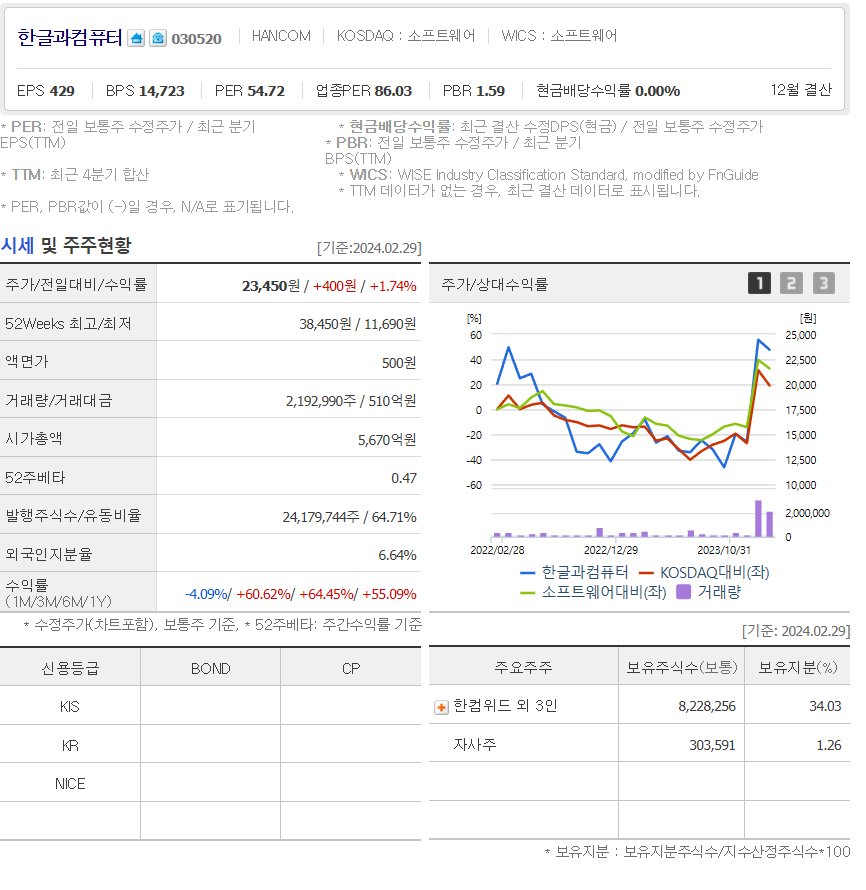The height and width of the screenshot is (890, 866).
Task: Click the 신용등급 column header
Action: (70, 668)
